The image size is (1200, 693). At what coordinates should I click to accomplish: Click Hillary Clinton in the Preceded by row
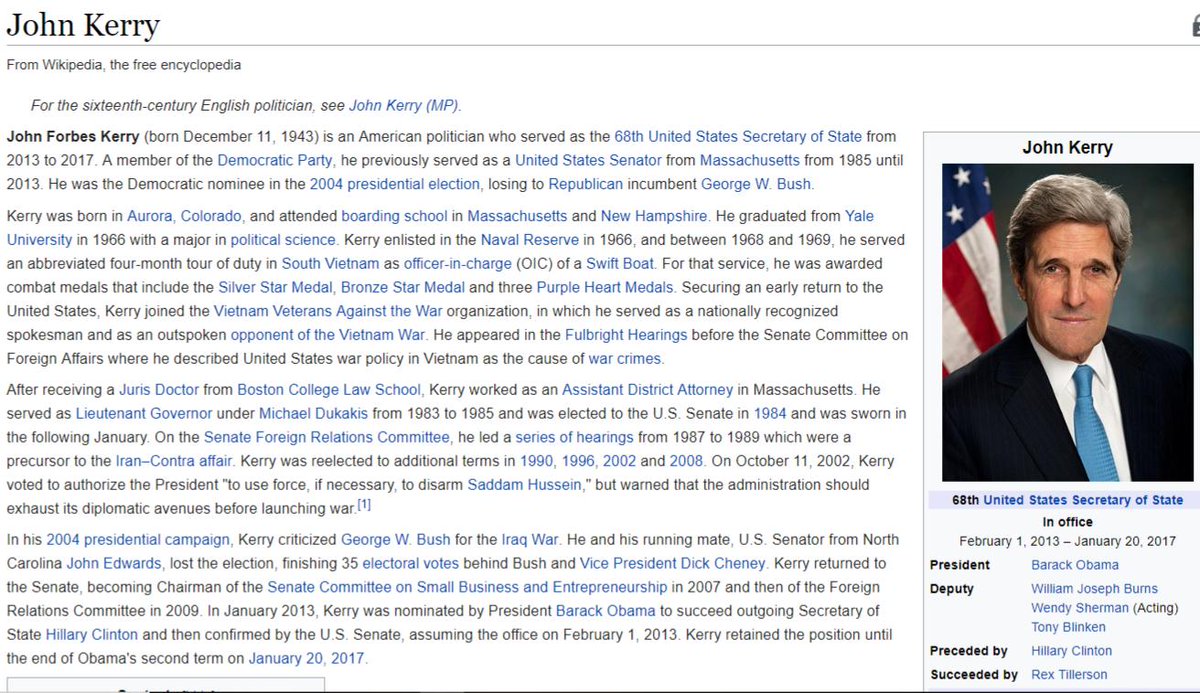tap(1071, 652)
